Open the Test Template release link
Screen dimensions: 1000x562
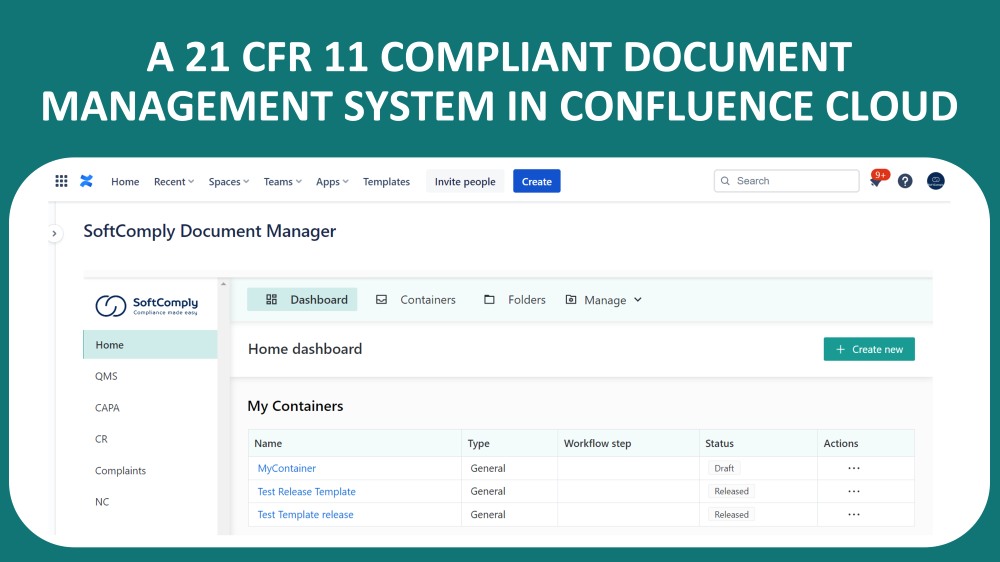pos(305,514)
